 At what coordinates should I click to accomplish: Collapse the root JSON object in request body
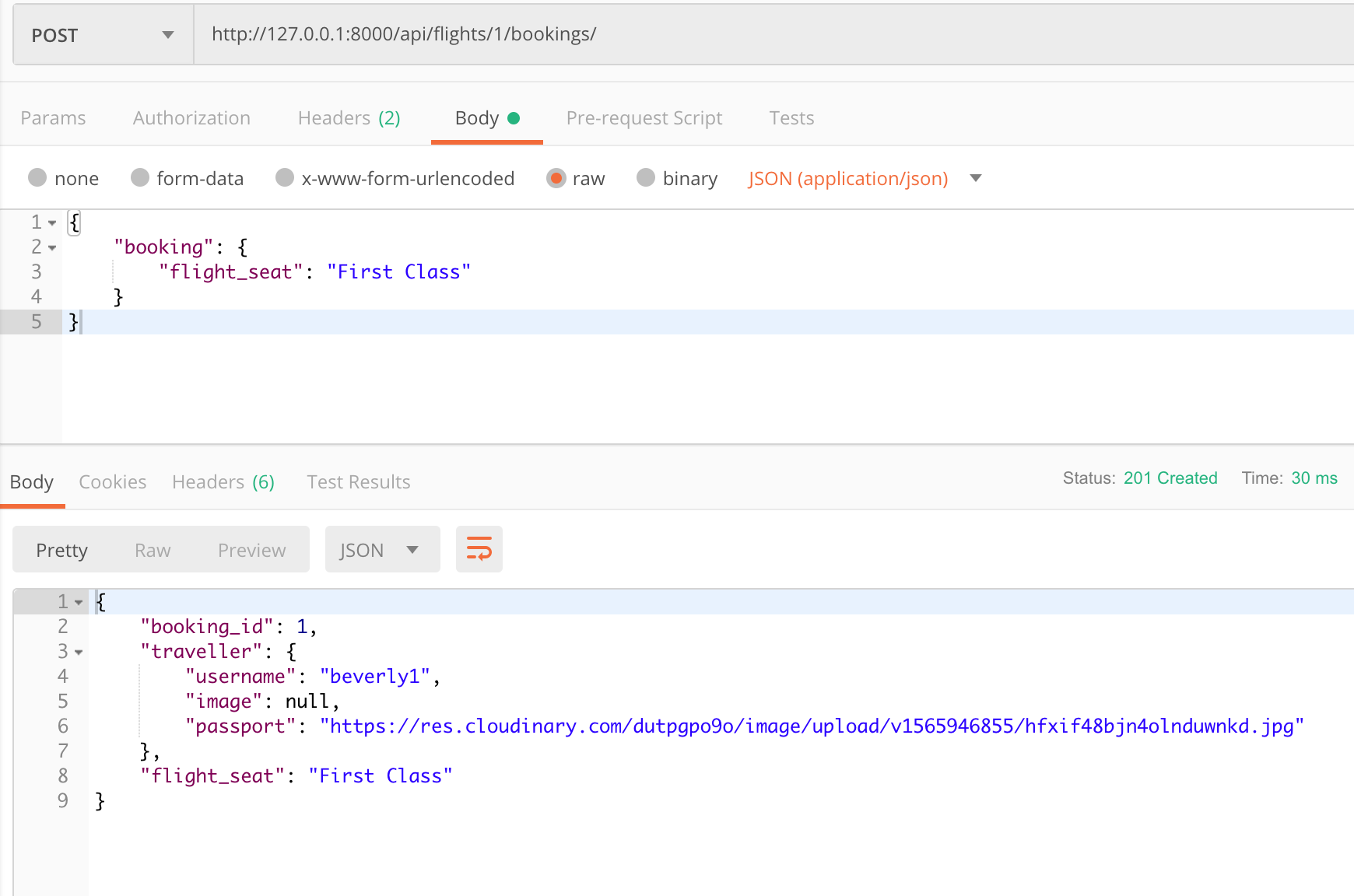click(51, 222)
